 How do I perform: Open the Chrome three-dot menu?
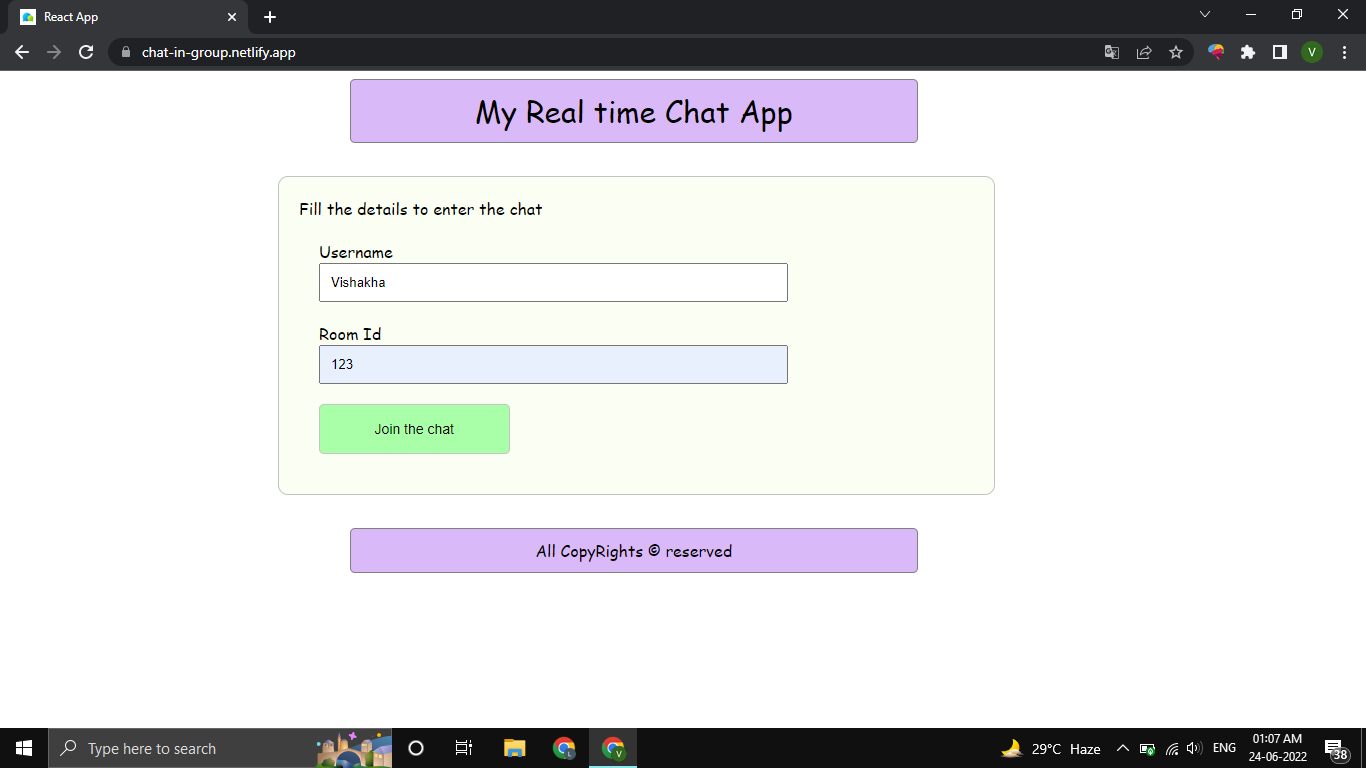click(1343, 52)
